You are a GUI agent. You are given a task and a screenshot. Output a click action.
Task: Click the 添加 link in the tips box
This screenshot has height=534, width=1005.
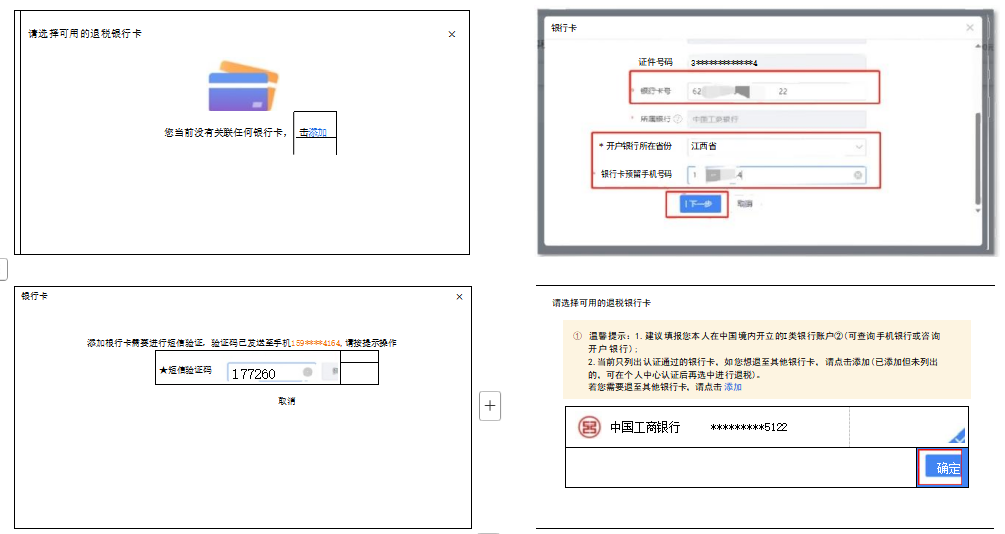733,386
